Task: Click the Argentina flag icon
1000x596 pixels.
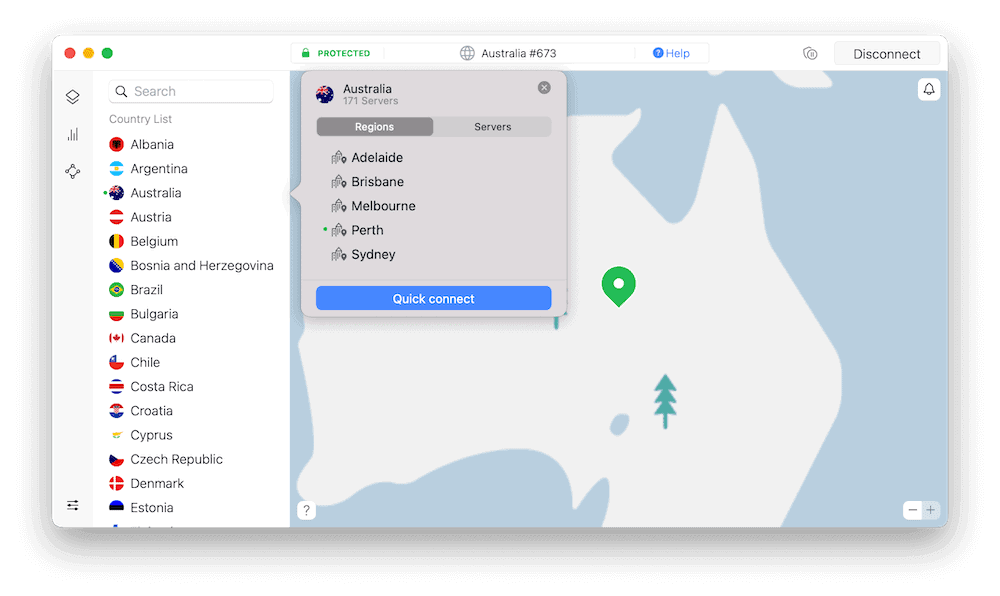Action: click(116, 169)
